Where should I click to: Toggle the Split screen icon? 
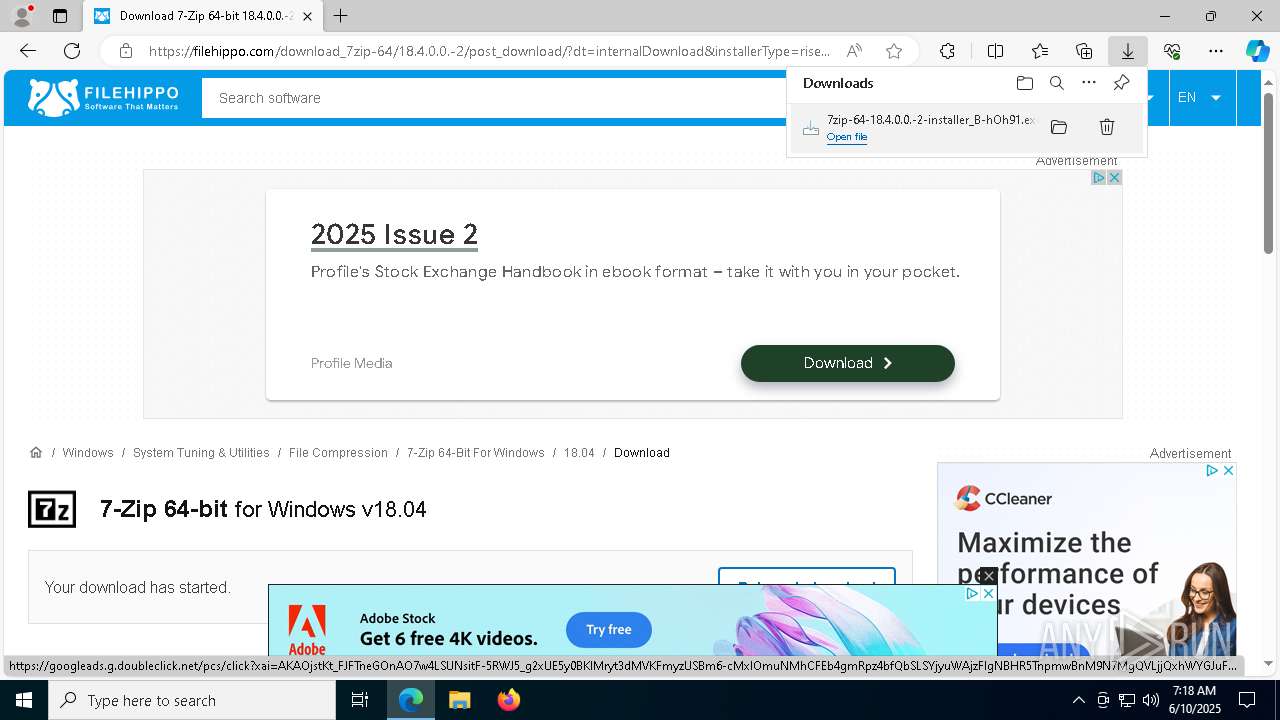(995, 51)
